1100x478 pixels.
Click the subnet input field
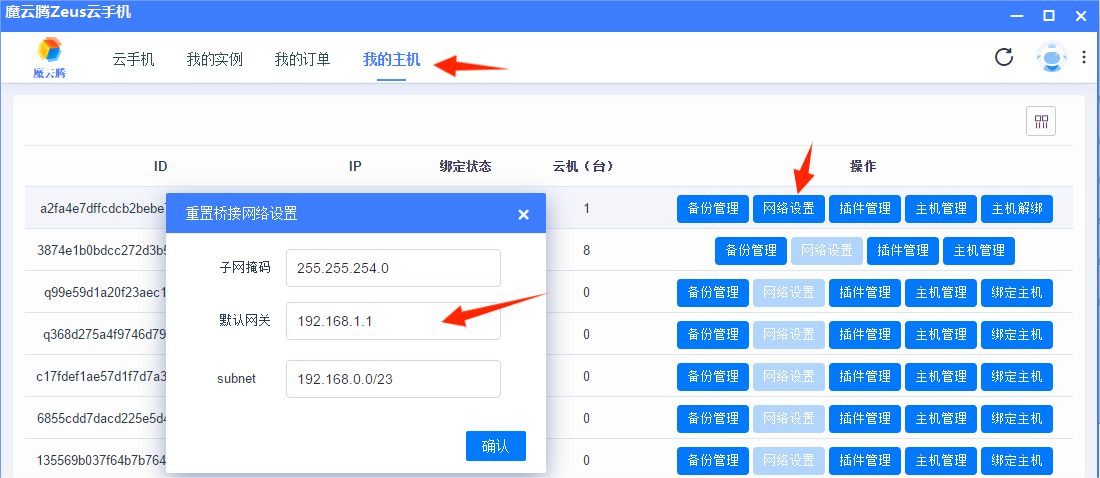tap(392, 379)
